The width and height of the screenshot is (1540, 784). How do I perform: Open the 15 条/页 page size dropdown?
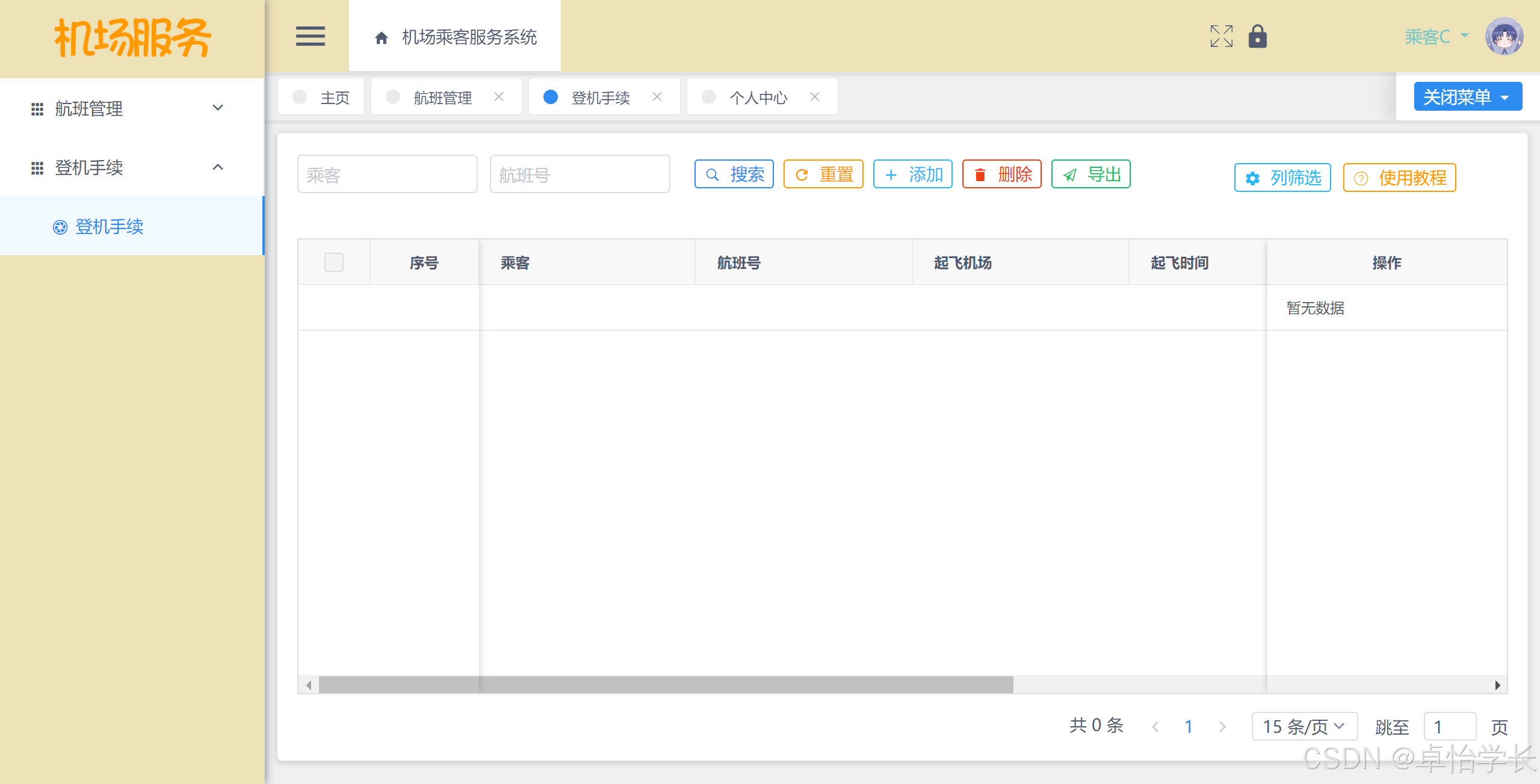(1304, 726)
